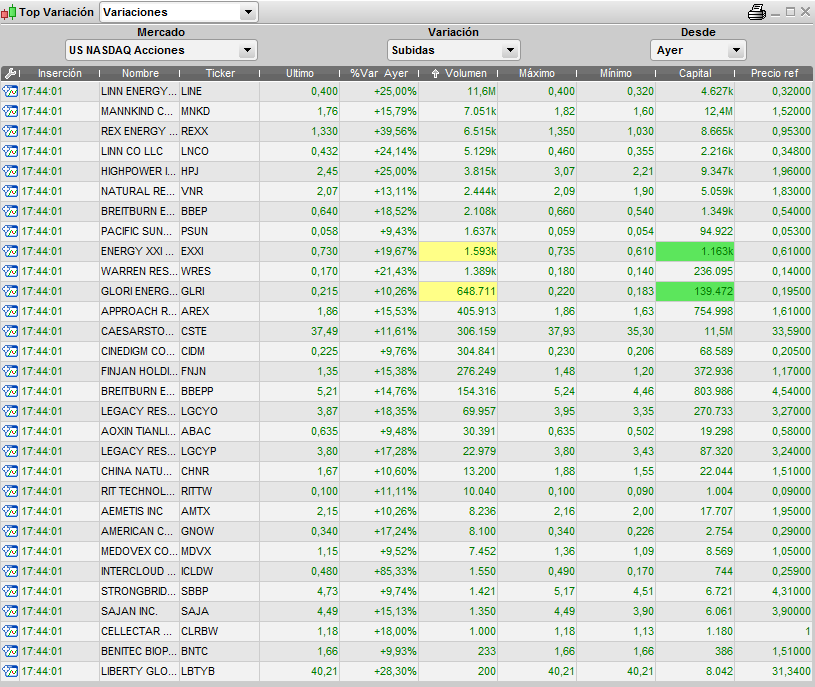
Task: Open chart icon for HPJ row
Action: (10, 171)
